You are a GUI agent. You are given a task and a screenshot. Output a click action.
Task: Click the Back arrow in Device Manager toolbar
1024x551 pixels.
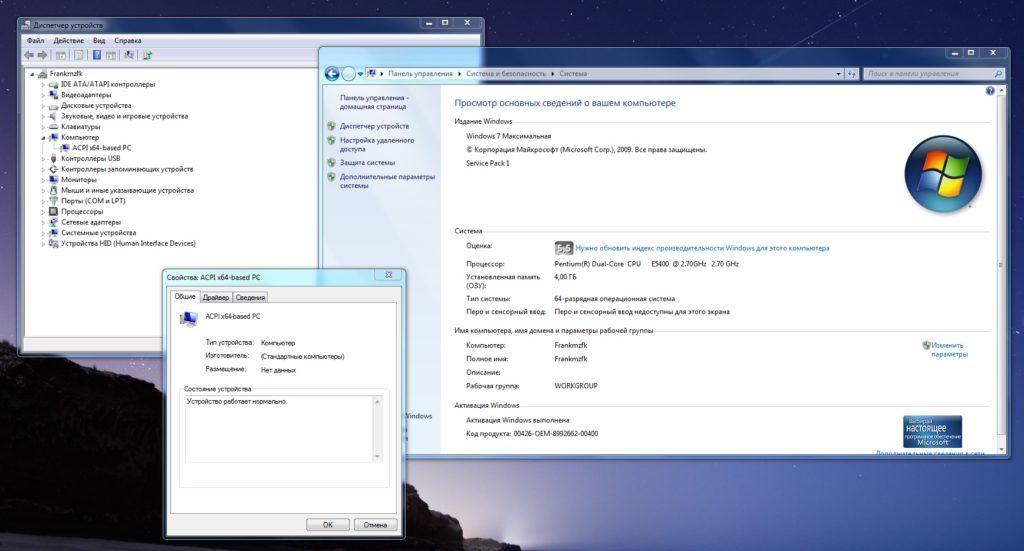[29, 55]
